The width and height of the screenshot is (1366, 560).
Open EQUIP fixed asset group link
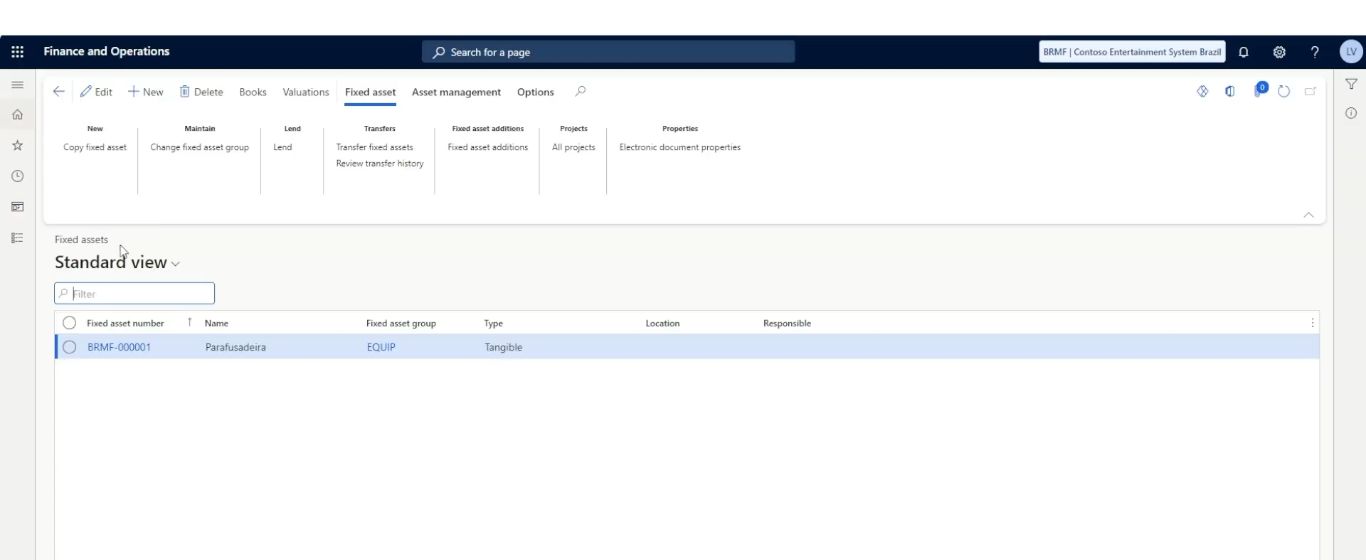pos(381,347)
